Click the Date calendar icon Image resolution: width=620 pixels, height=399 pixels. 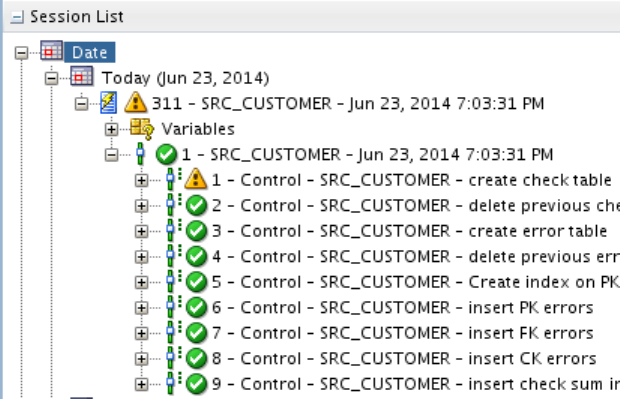(x=51, y=51)
